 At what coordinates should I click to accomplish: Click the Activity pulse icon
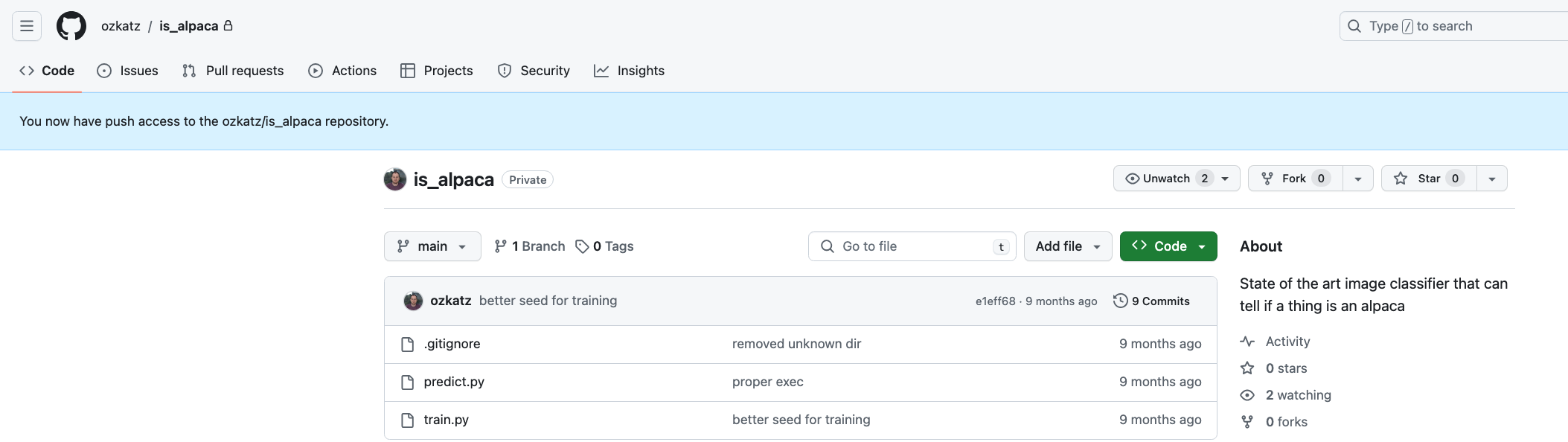coord(1247,342)
